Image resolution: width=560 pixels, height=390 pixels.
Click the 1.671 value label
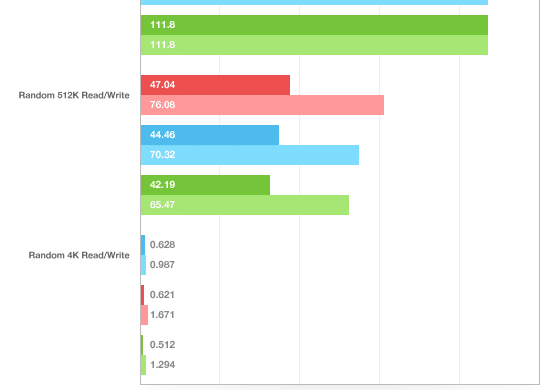coord(162,315)
